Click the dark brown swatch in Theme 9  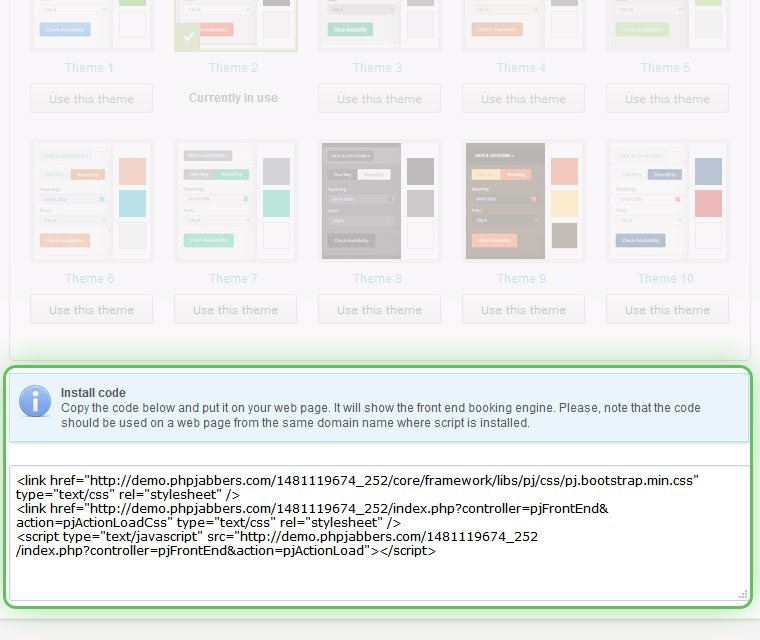(564, 236)
